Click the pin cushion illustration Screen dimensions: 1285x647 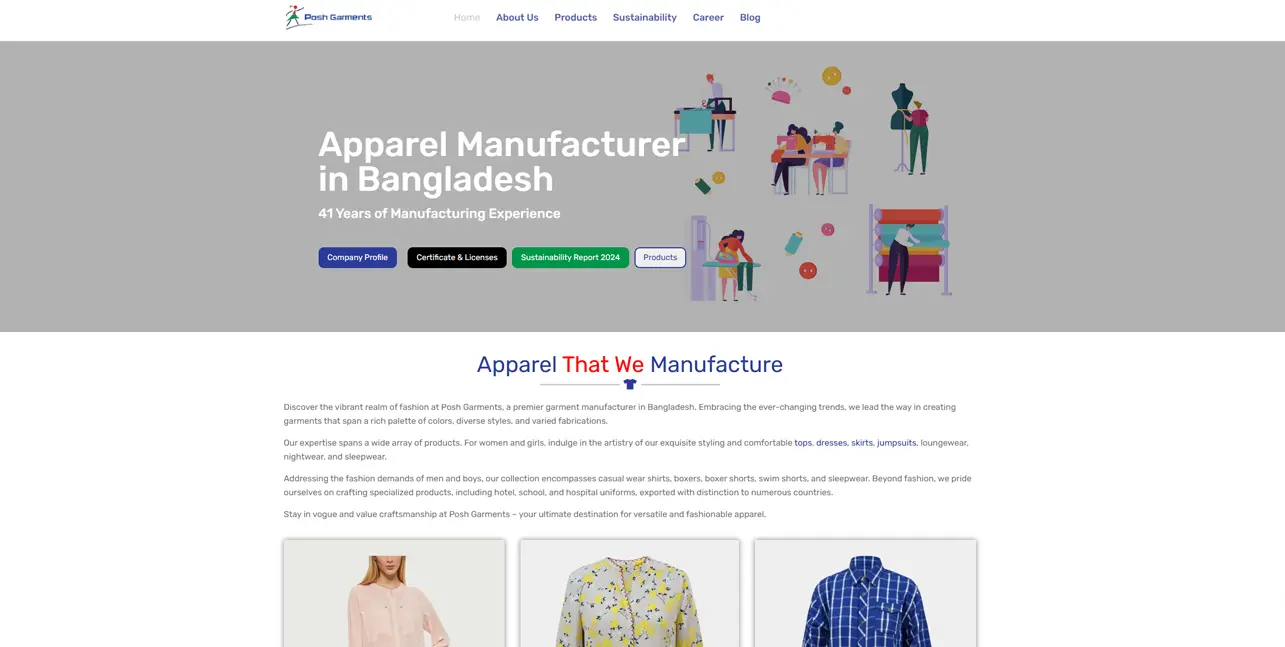783,90
